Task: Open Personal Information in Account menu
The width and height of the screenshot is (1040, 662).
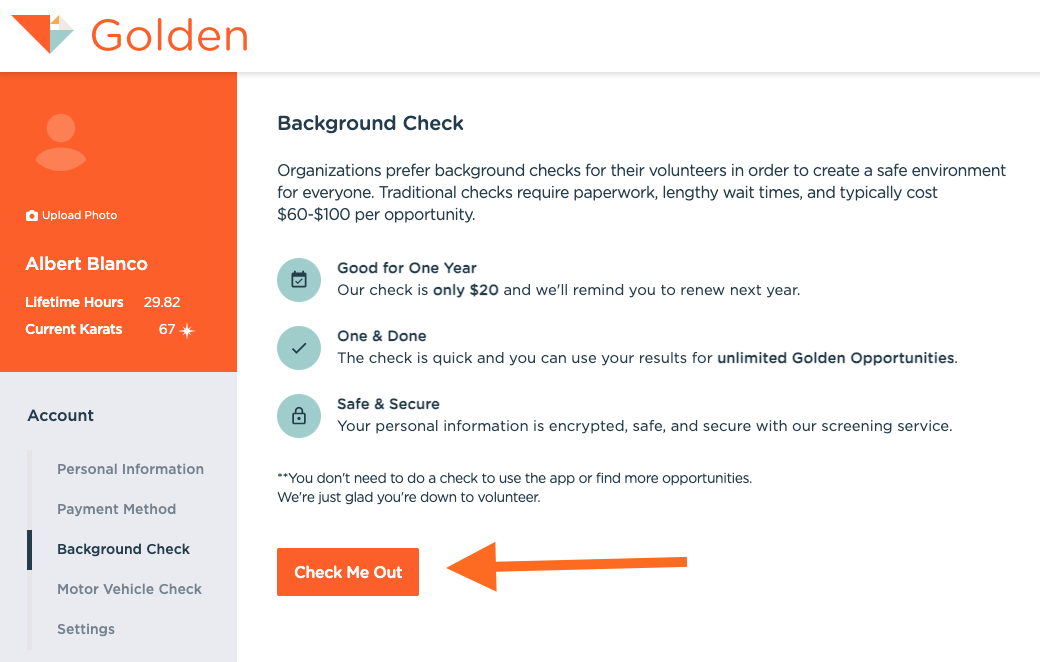Action: (x=130, y=469)
